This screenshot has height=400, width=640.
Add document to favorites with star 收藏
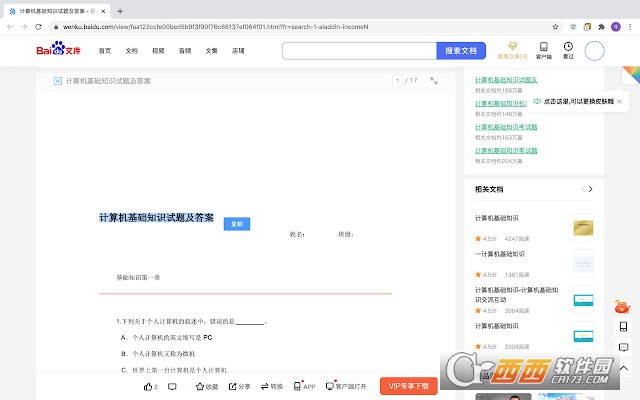coord(205,386)
